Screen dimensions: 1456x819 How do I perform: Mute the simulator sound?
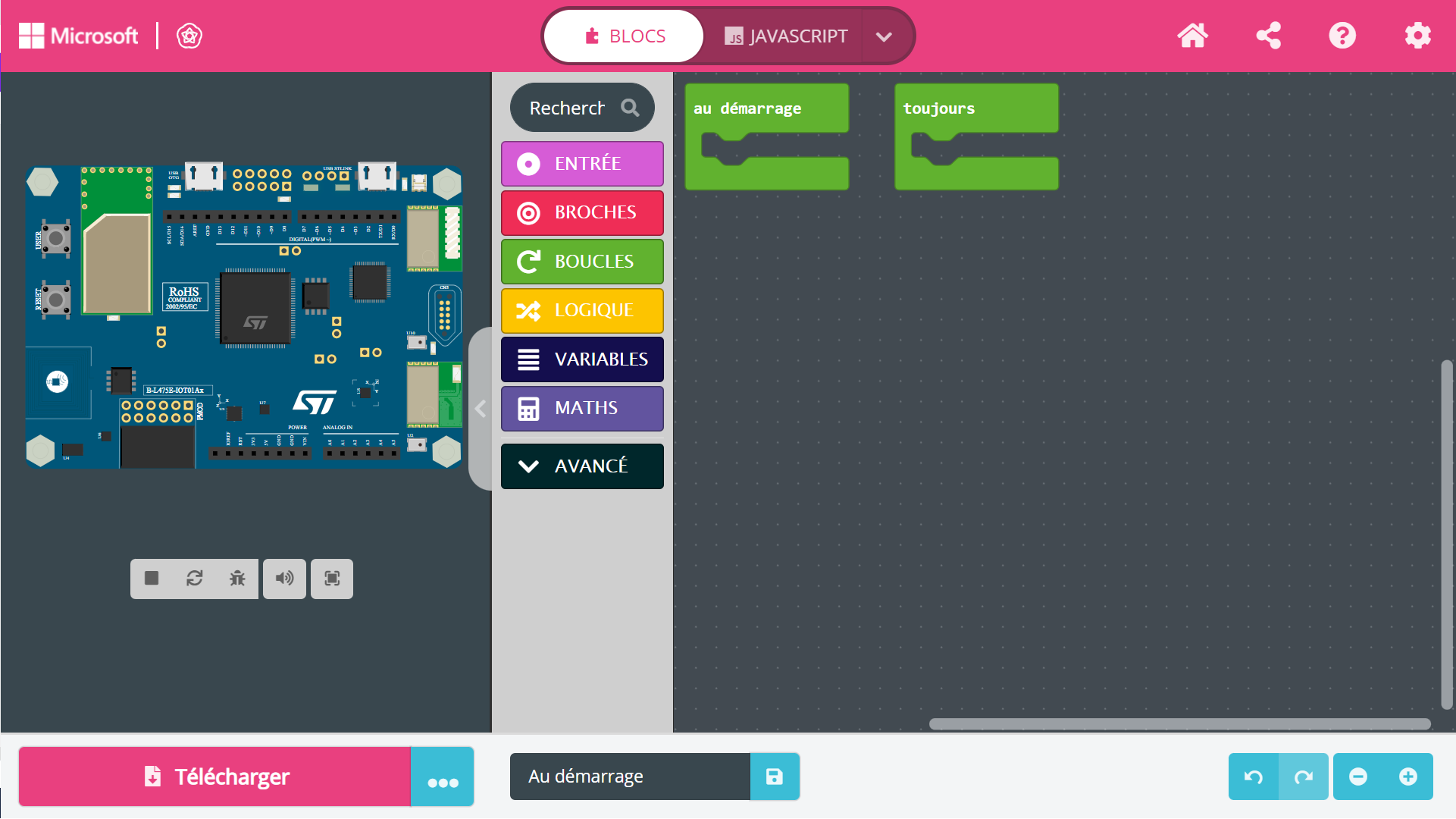284,579
